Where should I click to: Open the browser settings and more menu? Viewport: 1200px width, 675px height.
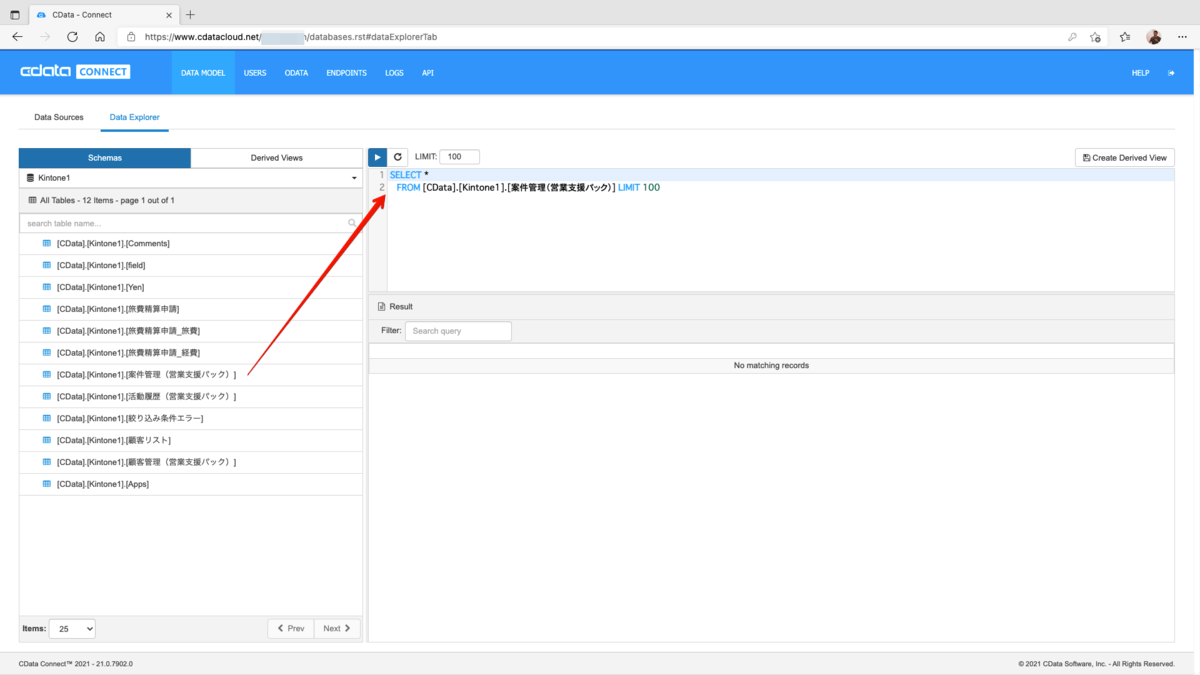(x=1182, y=37)
